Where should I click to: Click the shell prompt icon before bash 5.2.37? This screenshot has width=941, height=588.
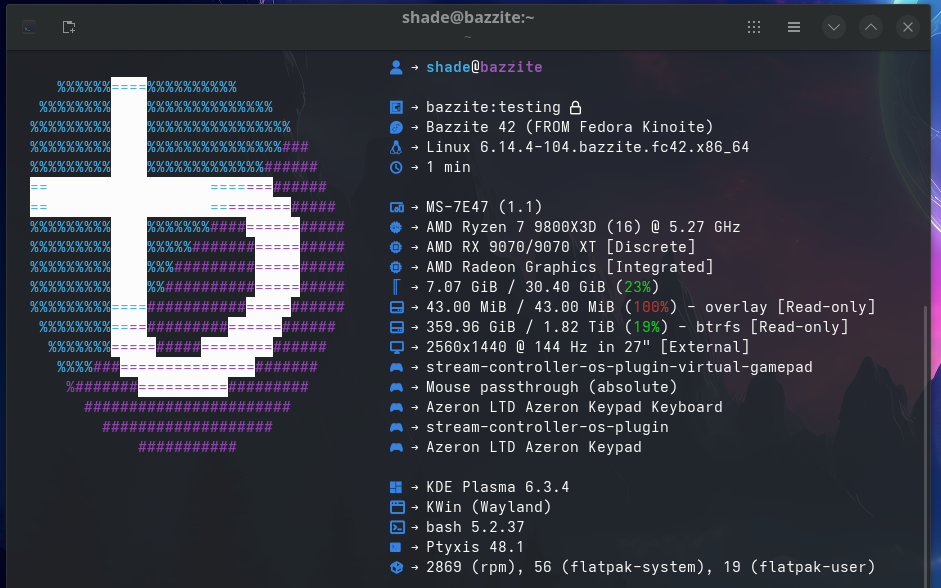pos(396,527)
